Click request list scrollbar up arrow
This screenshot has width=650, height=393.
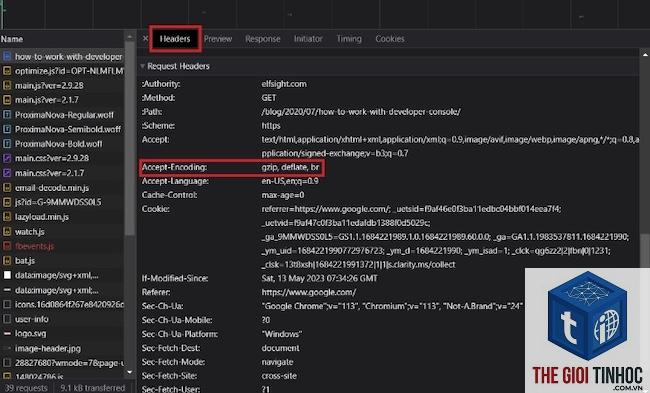click(x=130, y=37)
